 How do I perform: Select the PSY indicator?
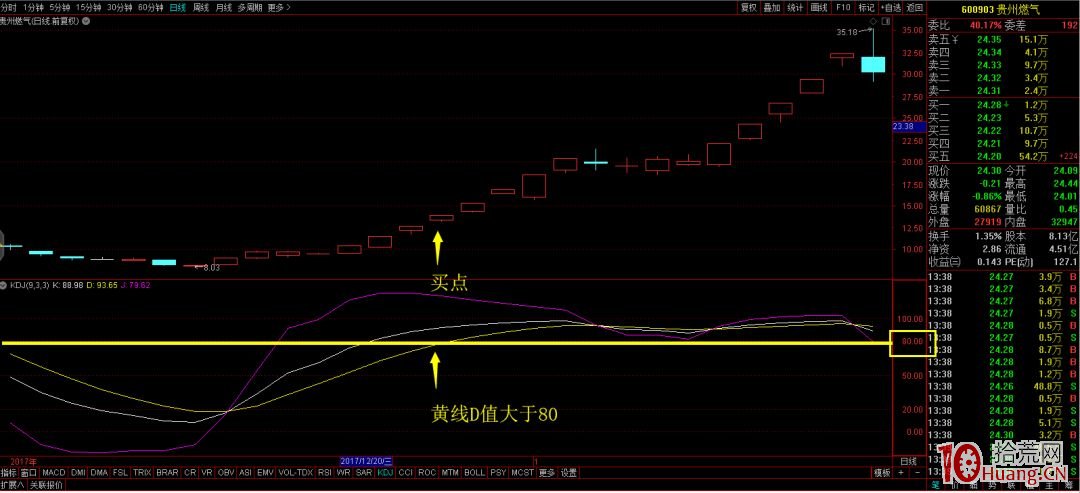pos(499,473)
